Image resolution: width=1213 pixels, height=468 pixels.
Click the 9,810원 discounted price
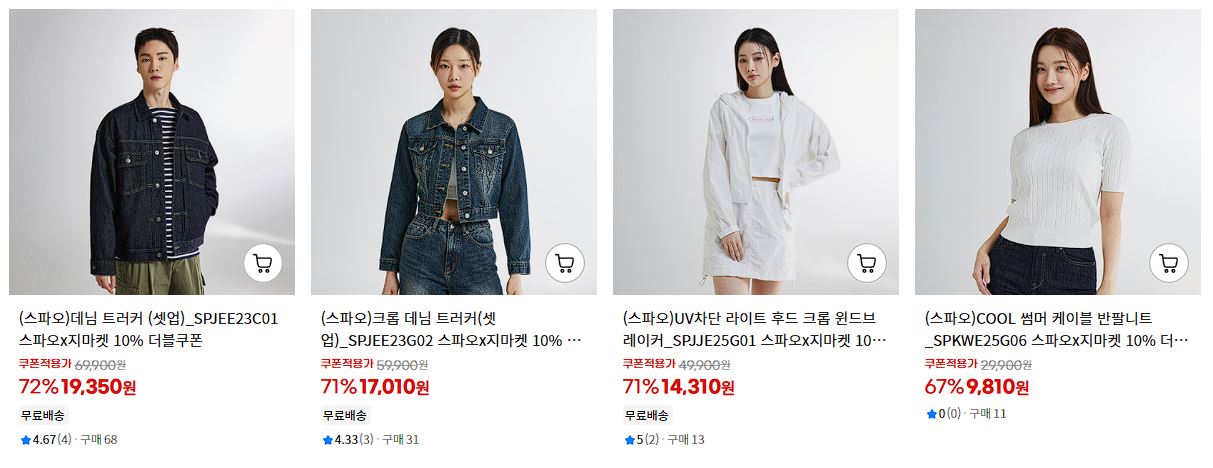[997, 387]
